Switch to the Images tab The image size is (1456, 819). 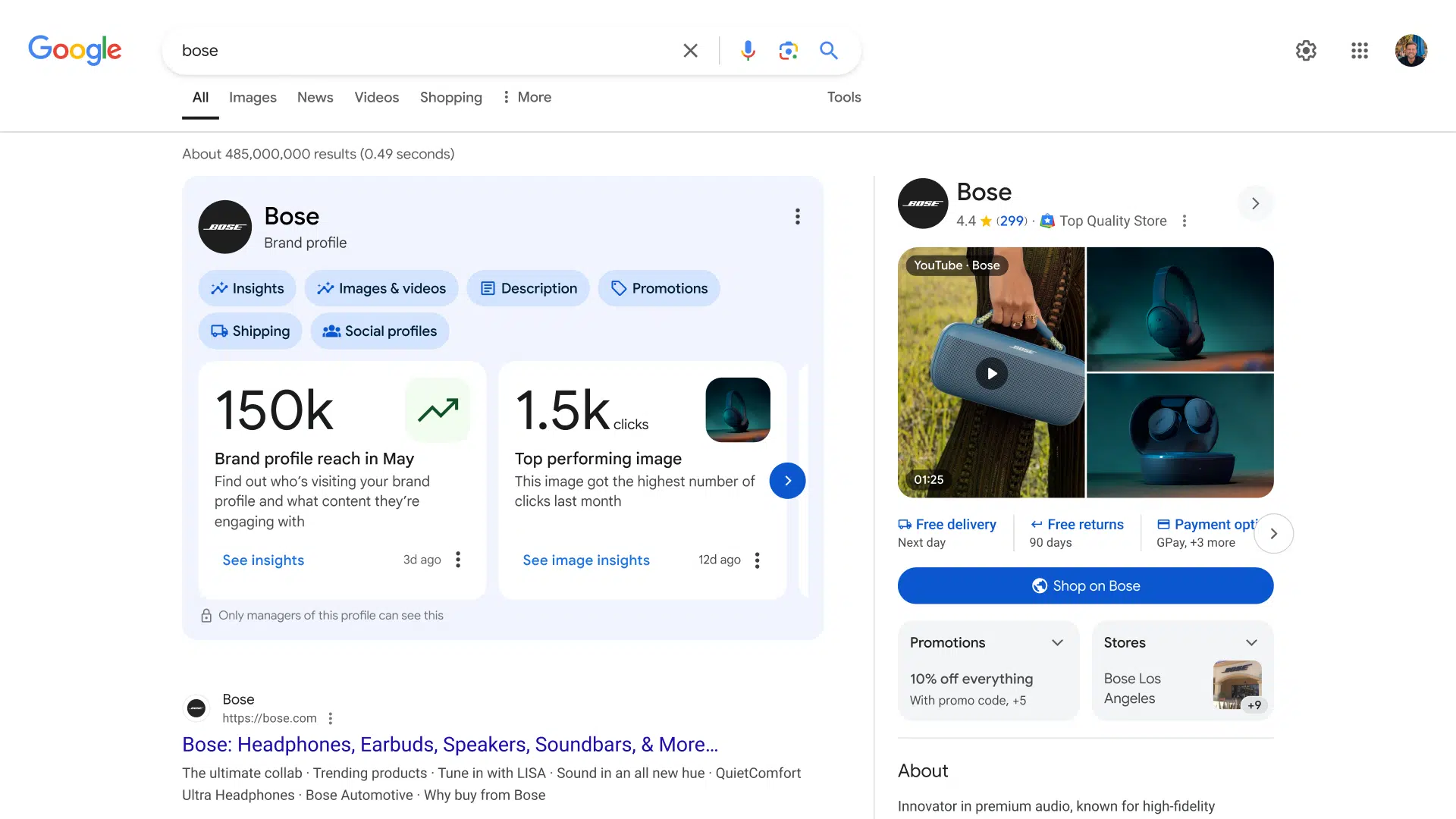pos(253,97)
